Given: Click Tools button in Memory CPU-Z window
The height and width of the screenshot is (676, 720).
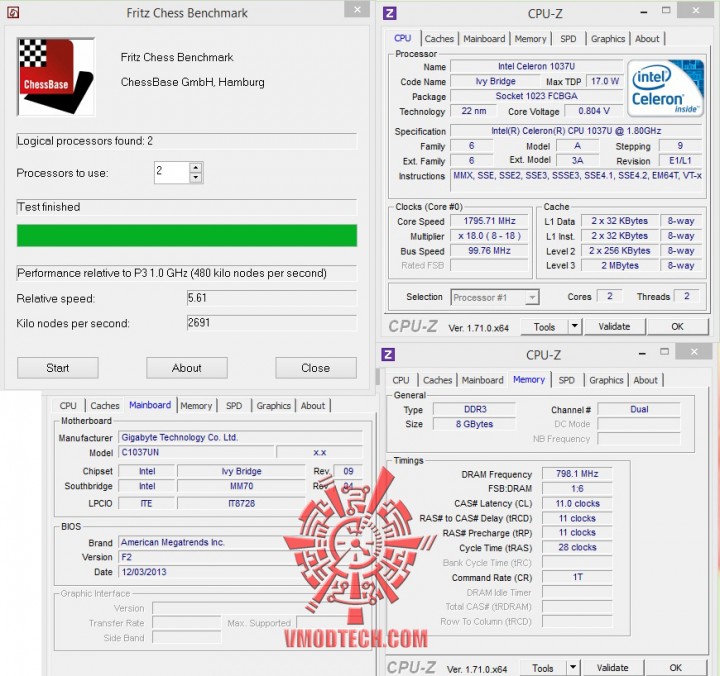Looking at the screenshot, I should click(542, 668).
